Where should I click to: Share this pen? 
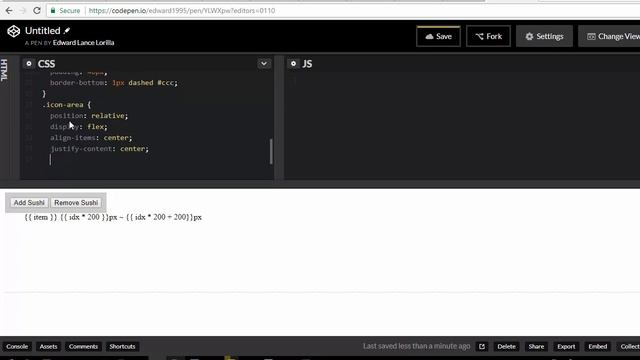pos(536,347)
